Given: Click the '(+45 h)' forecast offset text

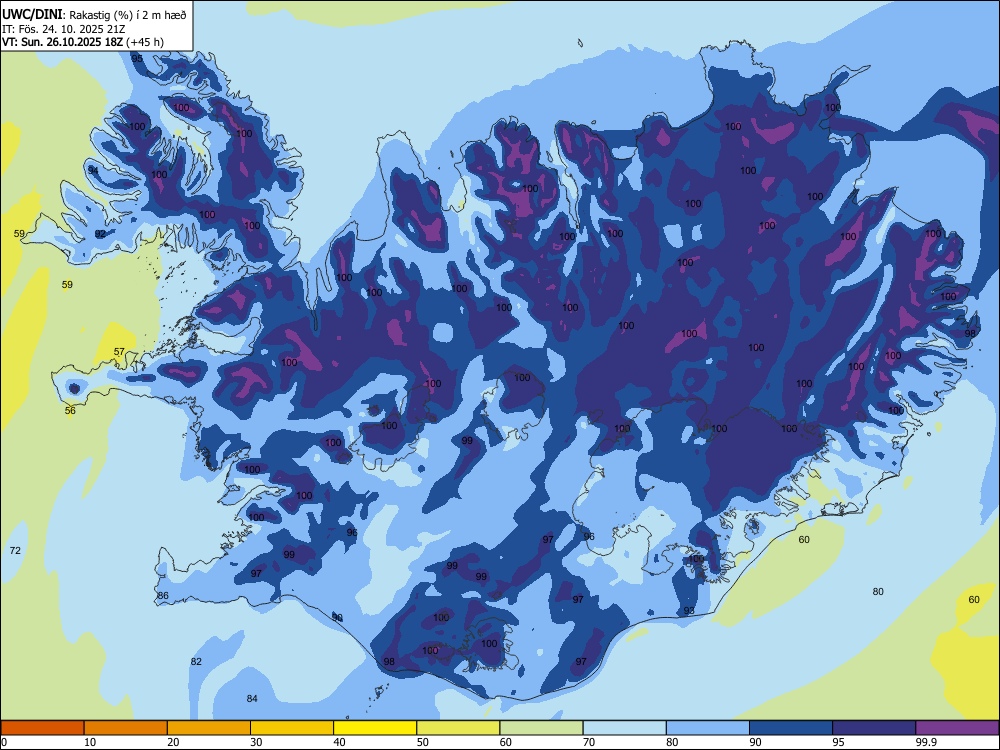Looking at the screenshot, I should 145,42.
